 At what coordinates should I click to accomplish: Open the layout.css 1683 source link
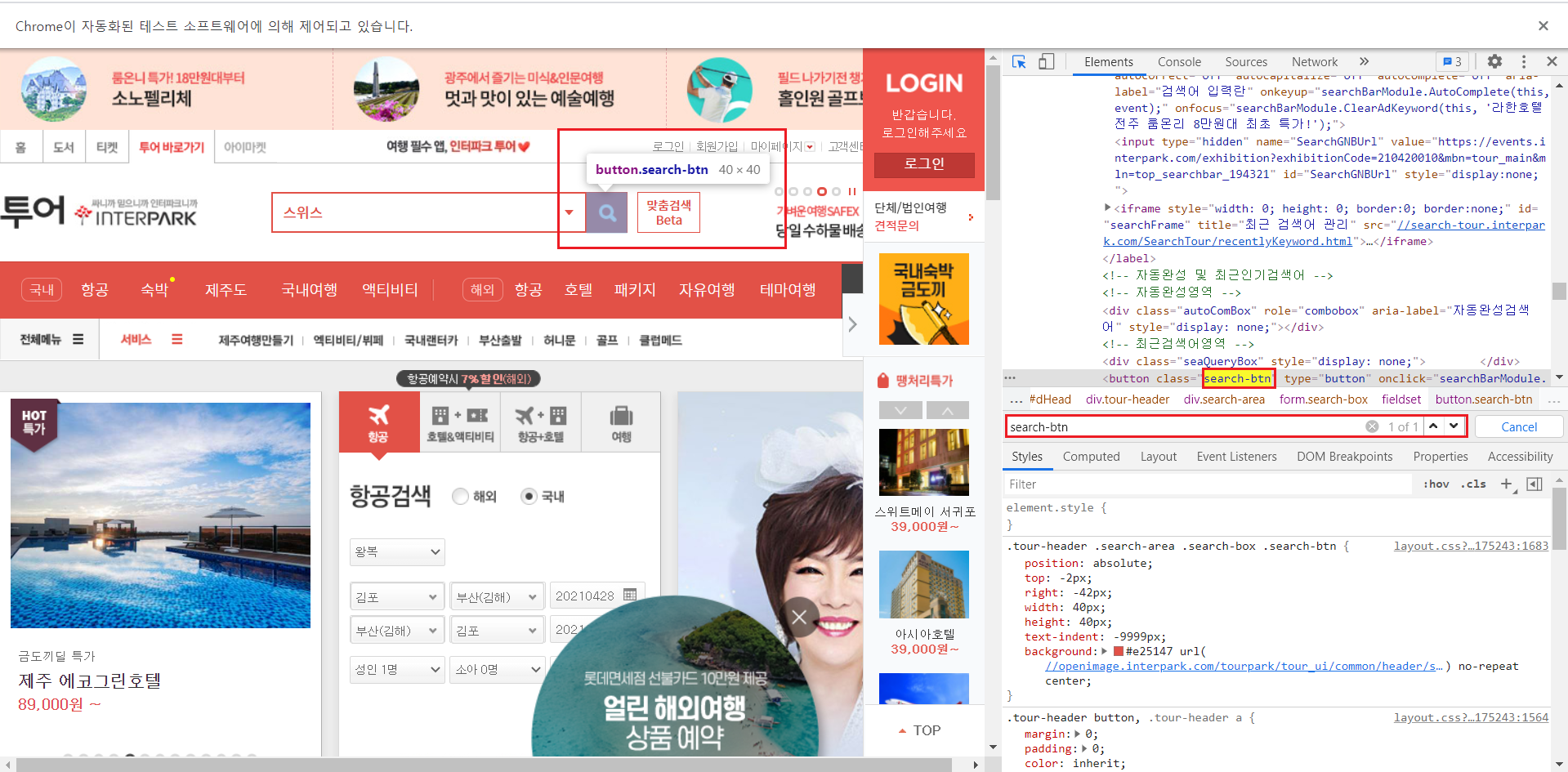coord(1471,546)
